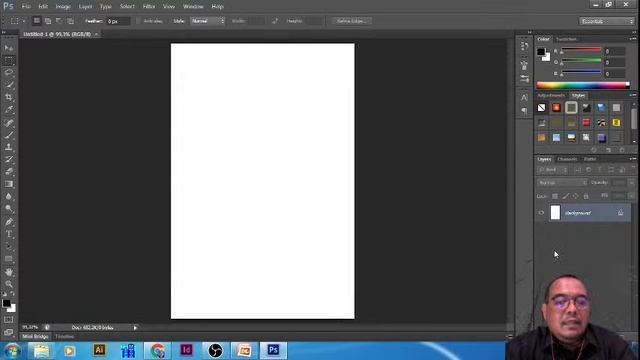This screenshot has width=640, height=360.
Task: Open the Style dropdown in options bar
Action: click(x=208, y=21)
